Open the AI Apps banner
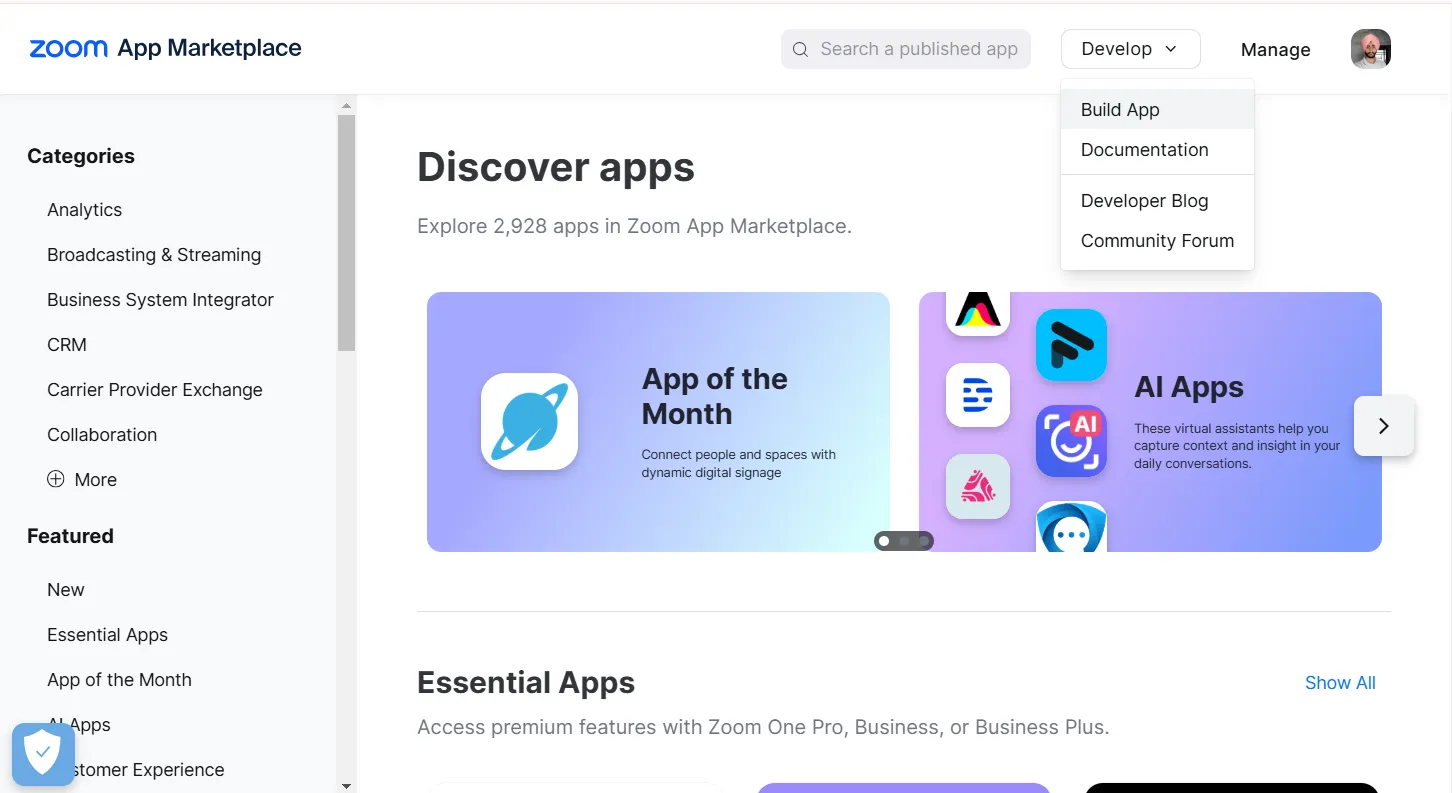The image size is (1452, 793). point(1150,422)
